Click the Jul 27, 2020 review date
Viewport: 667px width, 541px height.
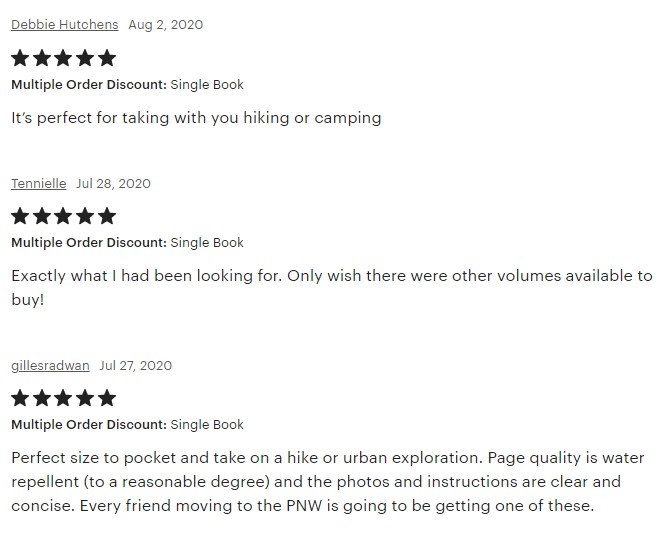135,365
